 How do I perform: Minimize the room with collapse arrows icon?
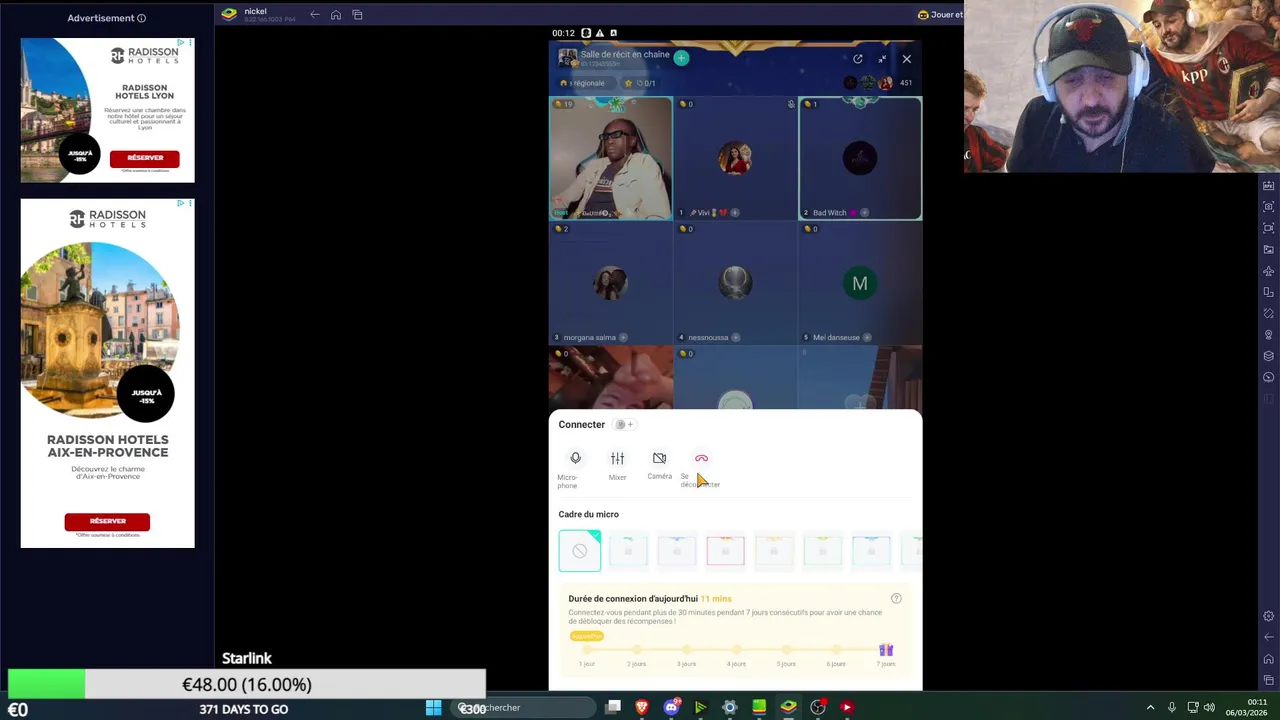882,59
